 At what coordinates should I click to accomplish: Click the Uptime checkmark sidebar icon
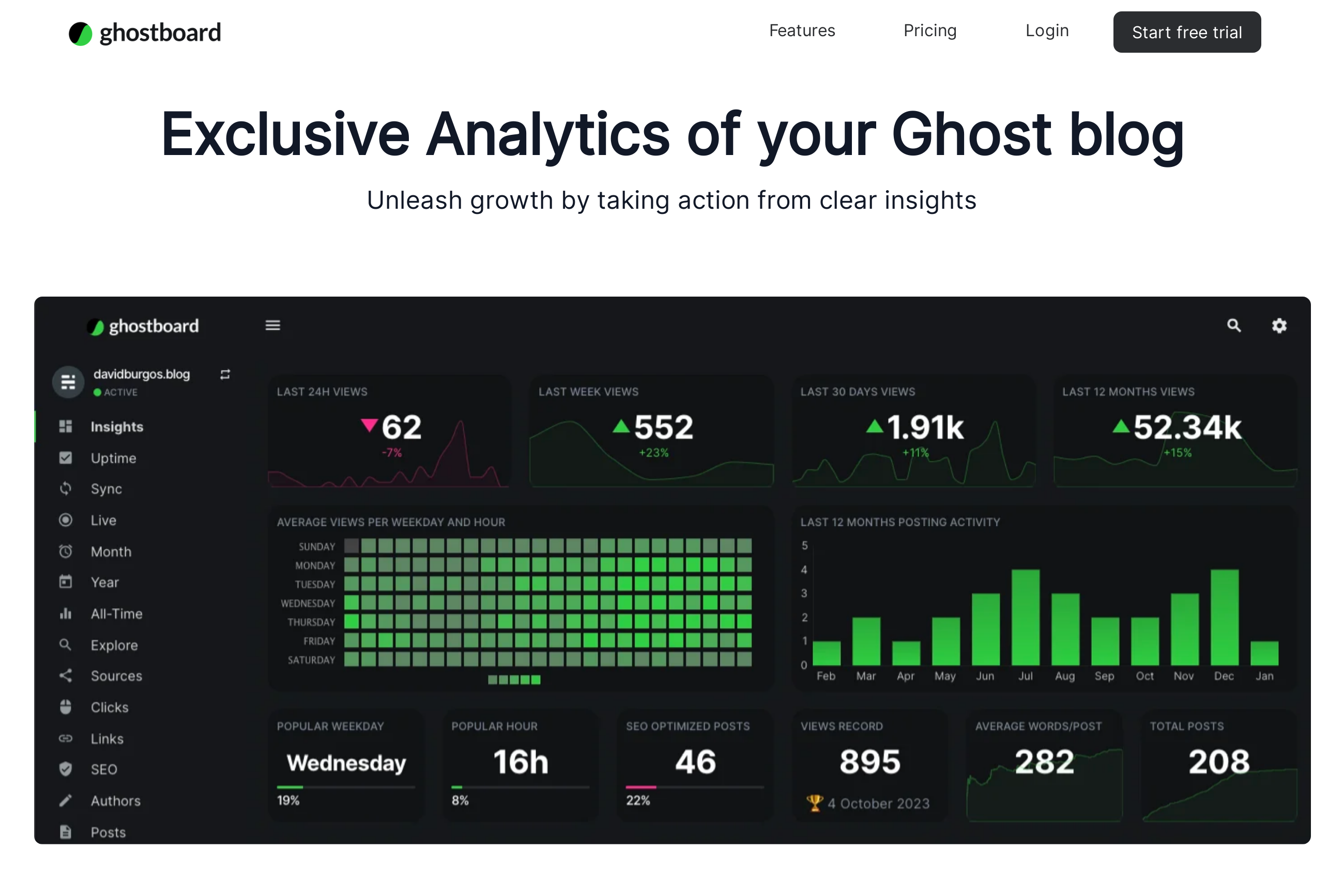pyautogui.click(x=66, y=458)
